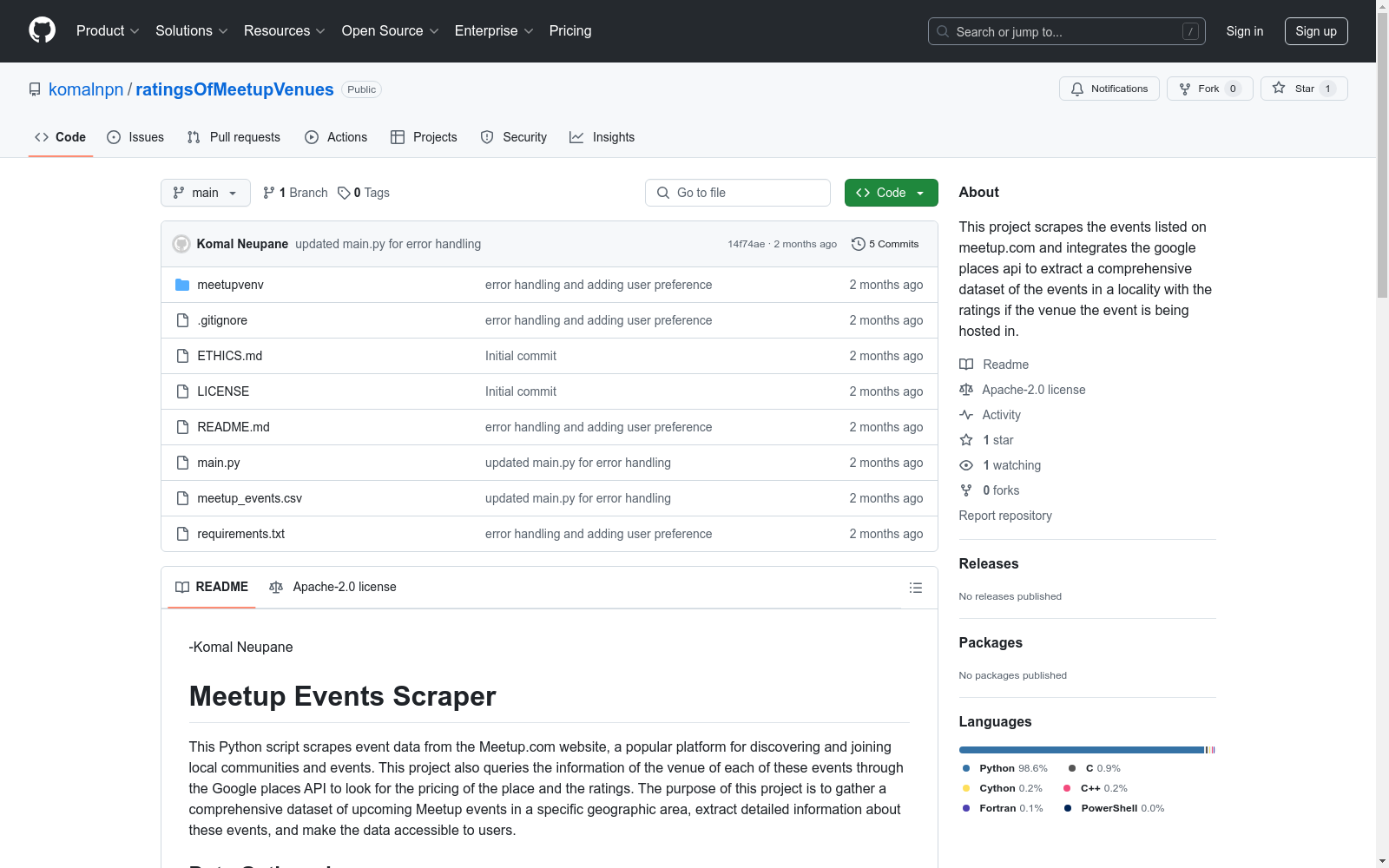Open the green Code dropdown button
The image size is (1389, 868).
pos(891,193)
